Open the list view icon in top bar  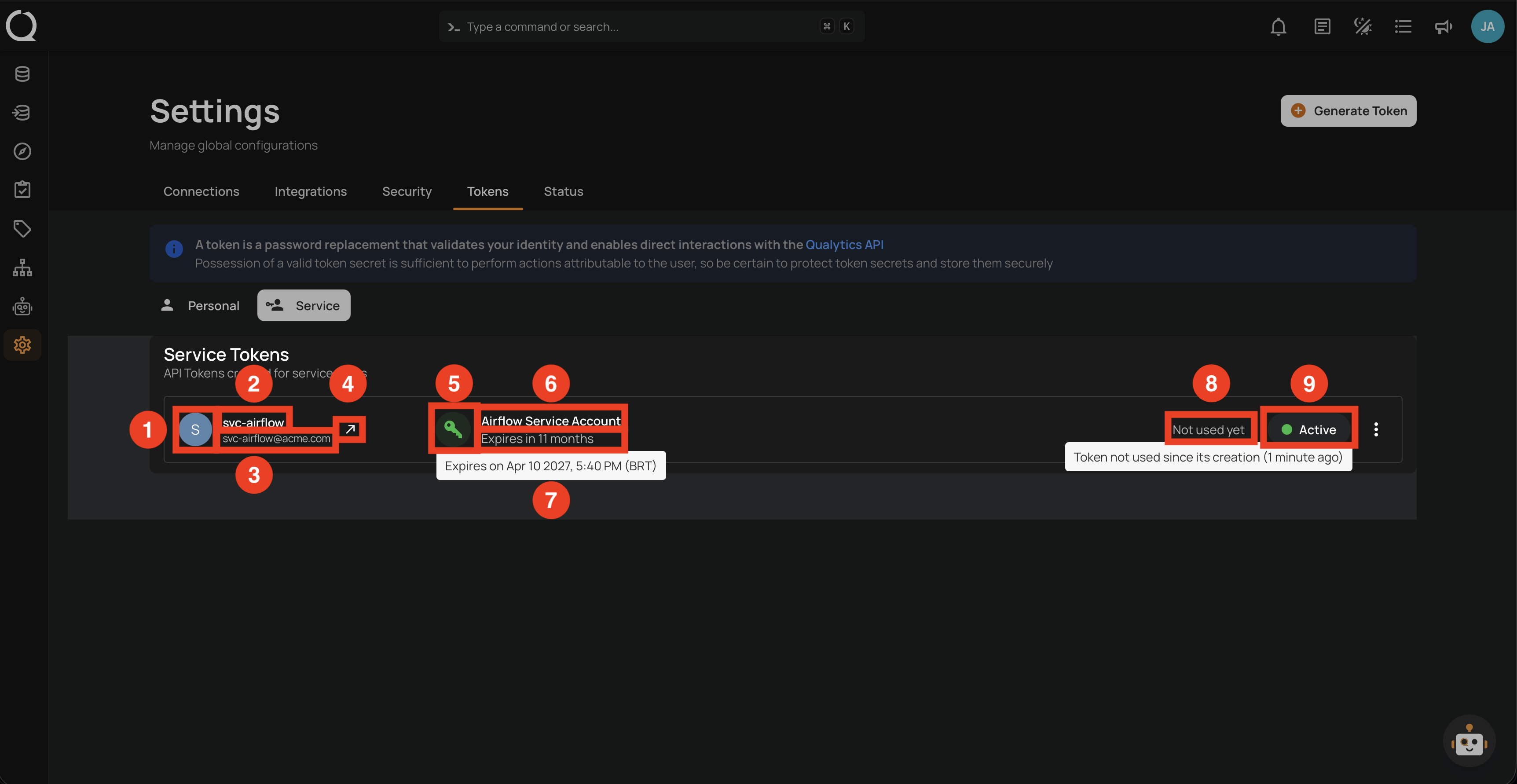click(x=1403, y=26)
